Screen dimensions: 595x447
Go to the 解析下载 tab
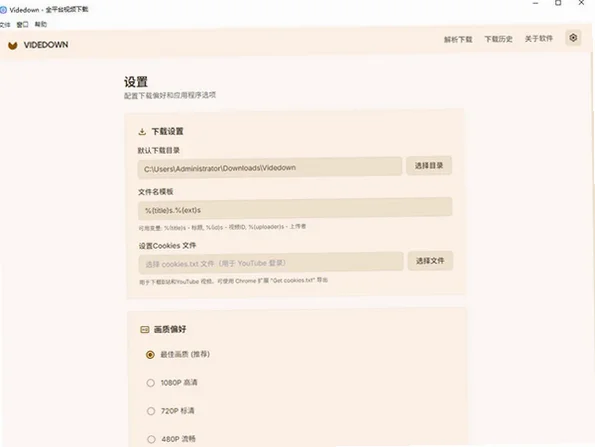458,39
